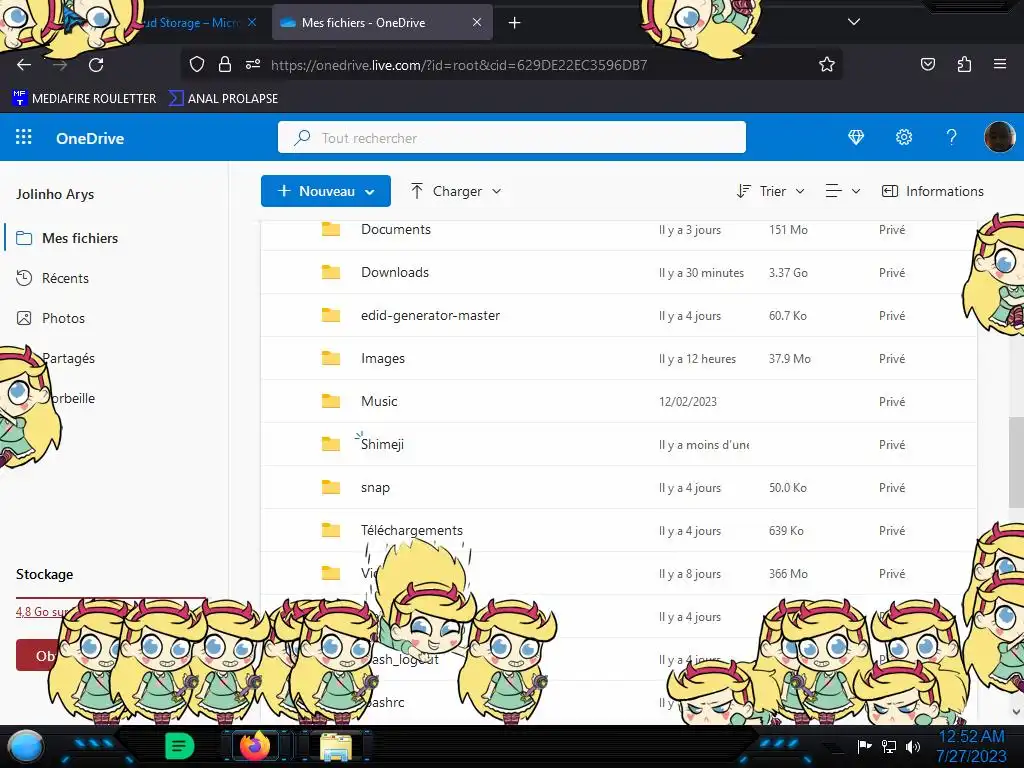The width and height of the screenshot is (1024, 768).
Task: Open the Pocket save icon
Action: [927, 64]
